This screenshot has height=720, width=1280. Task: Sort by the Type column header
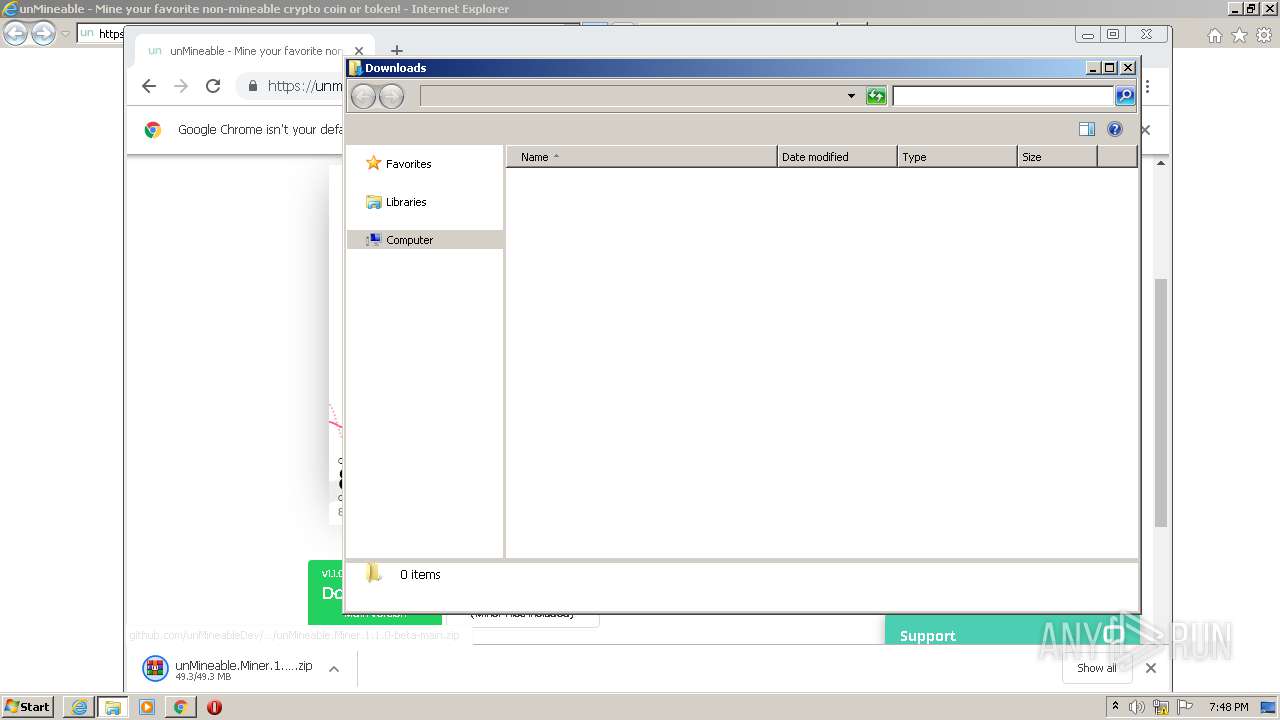point(957,157)
